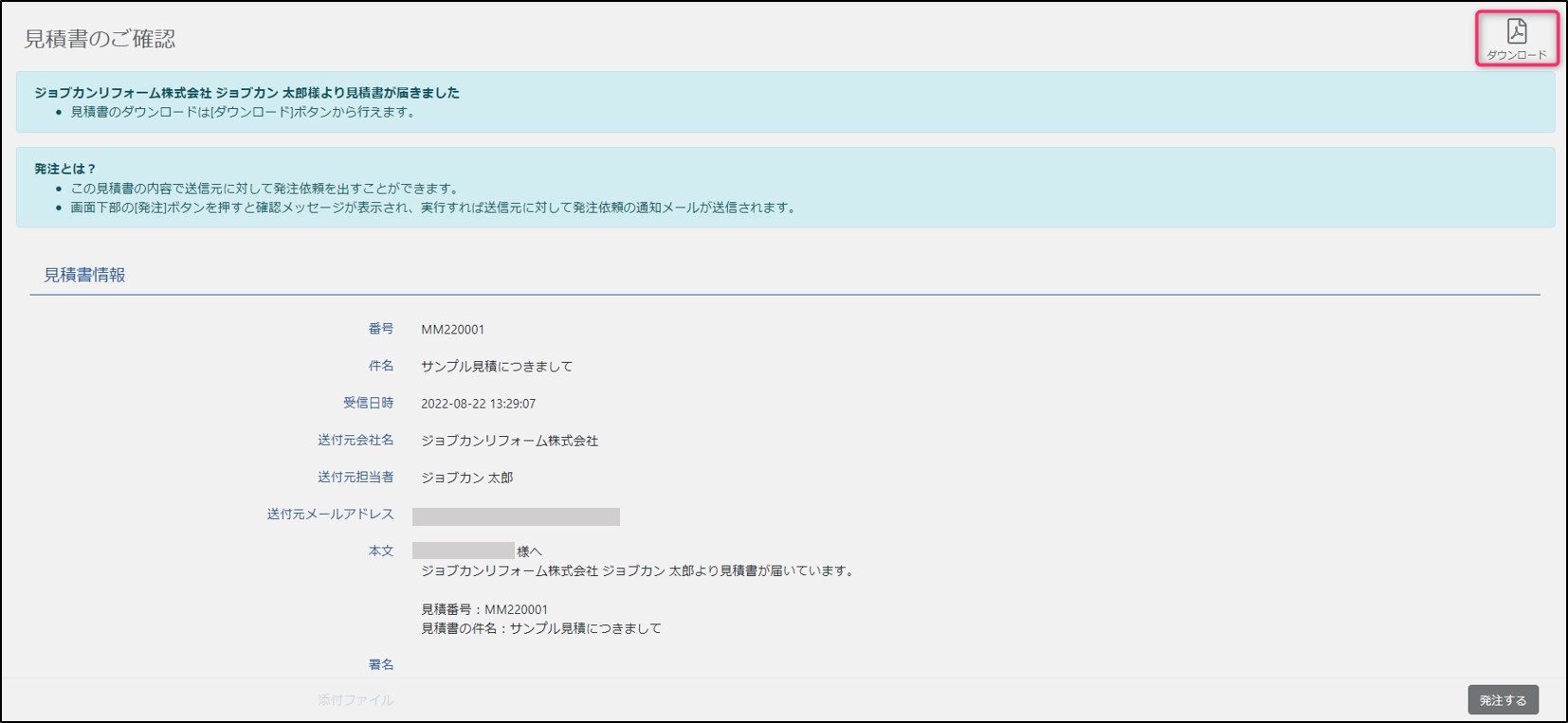Click the PDF download icon
The width and height of the screenshot is (1568, 723).
click(1516, 32)
